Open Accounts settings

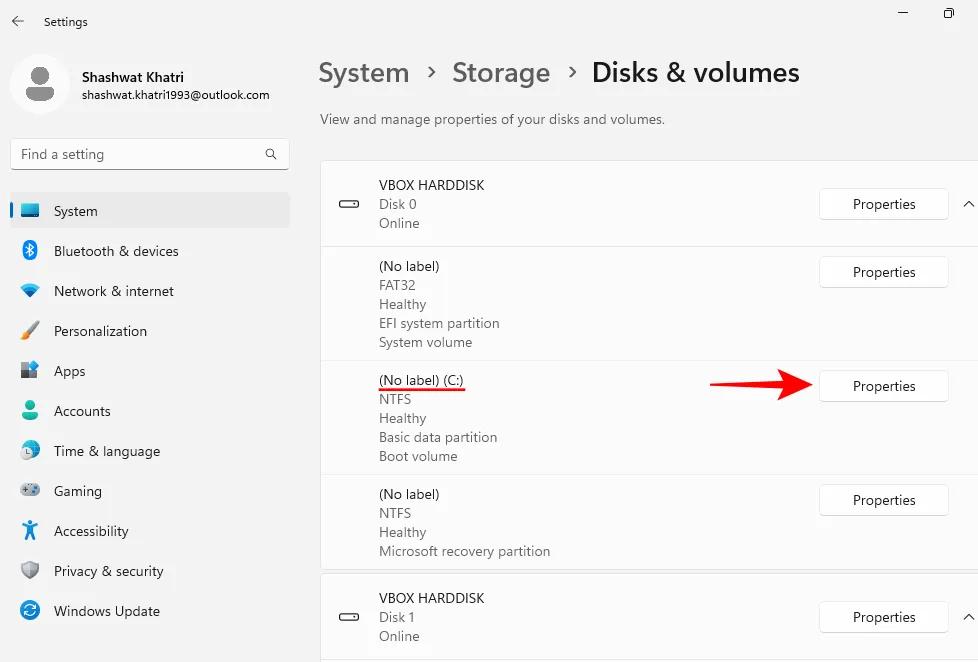(150, 411)
